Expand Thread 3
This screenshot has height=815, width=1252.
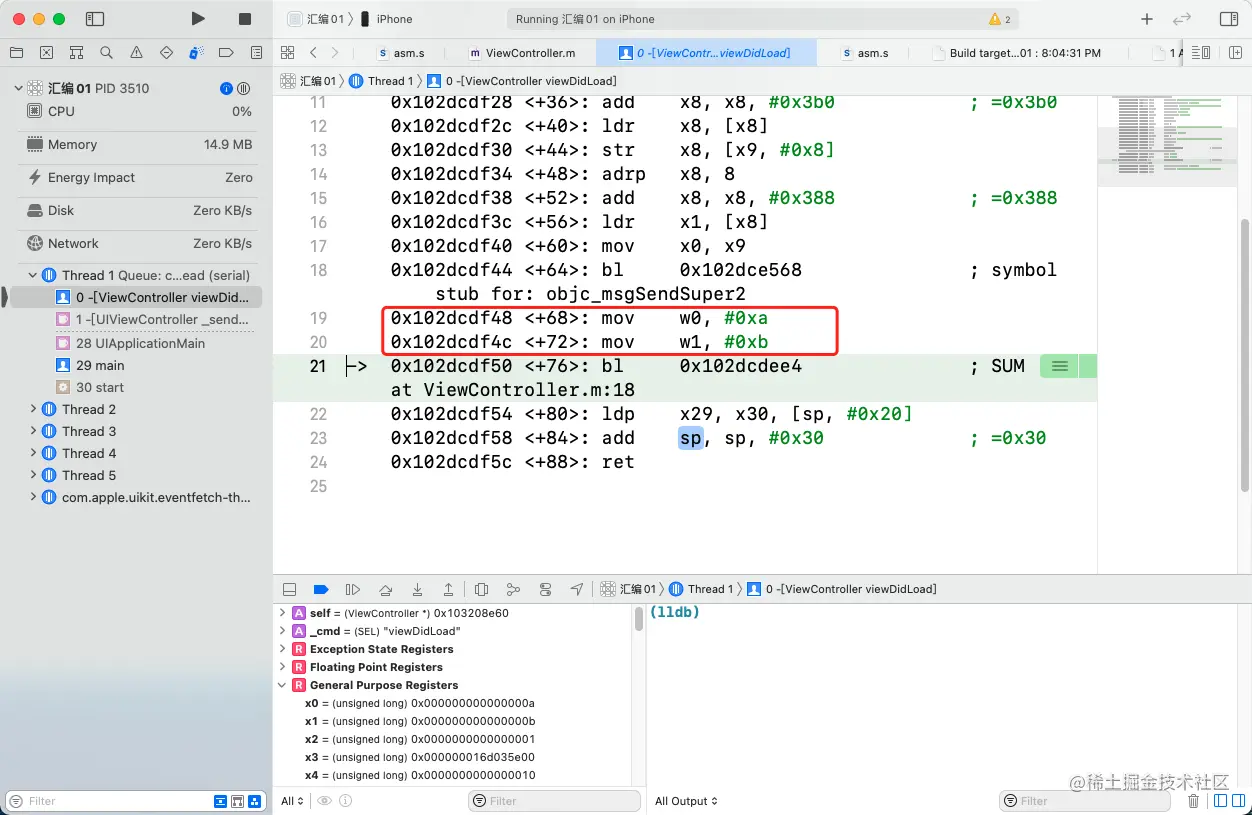pyautogui.click(x=33, y=431)
